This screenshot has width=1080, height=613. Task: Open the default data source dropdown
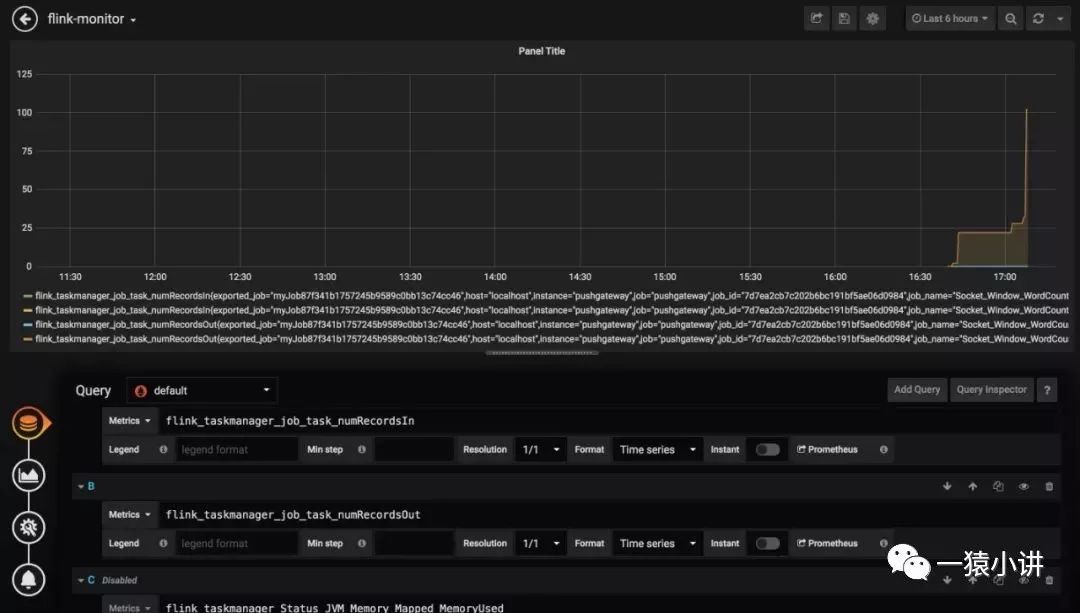pyautogui.click(x=202, y=391)
